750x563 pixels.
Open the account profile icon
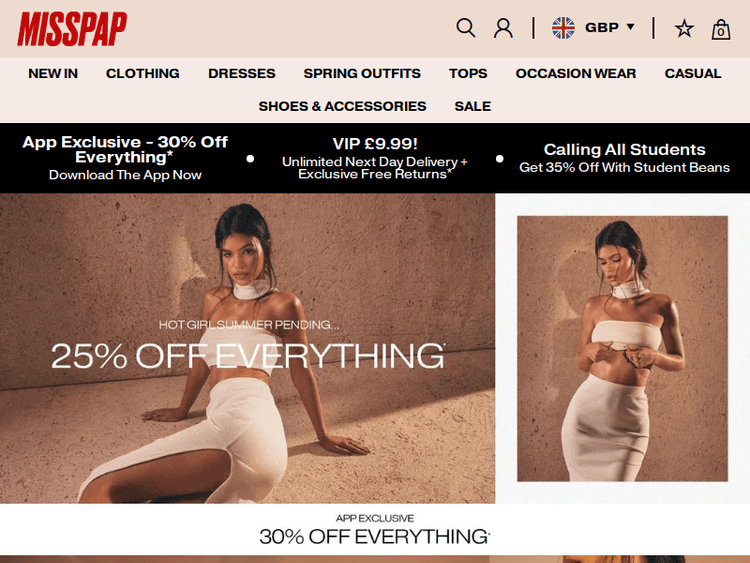click(503, 28)
